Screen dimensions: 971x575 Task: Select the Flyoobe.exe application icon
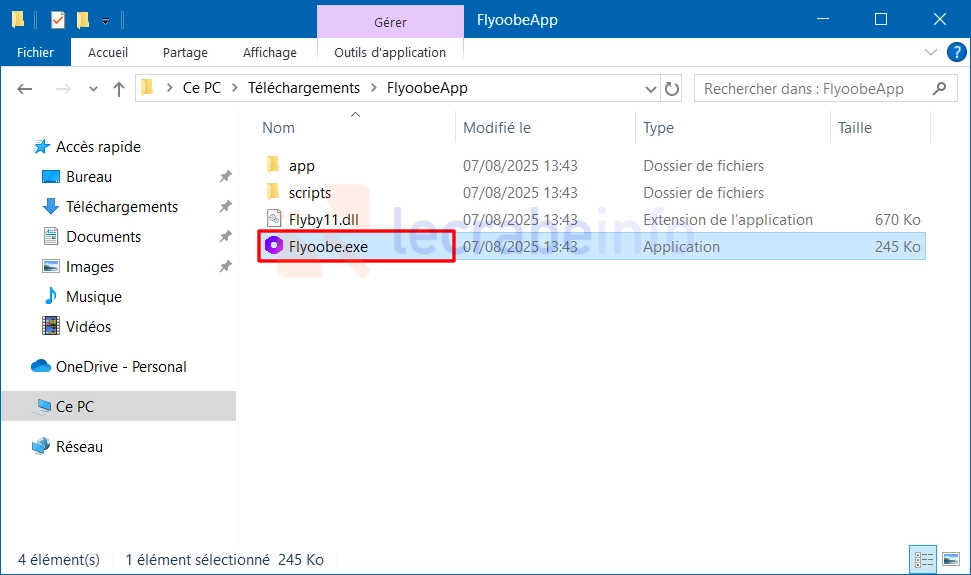[x=274, y=246]
